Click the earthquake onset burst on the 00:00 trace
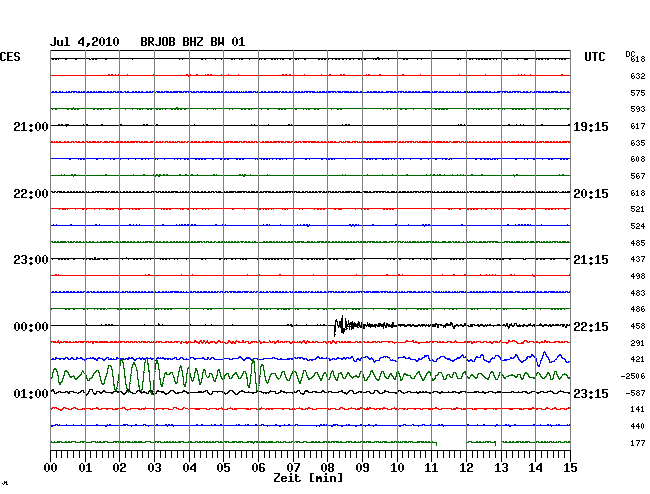The image size is (650, 494). [344, 325]
